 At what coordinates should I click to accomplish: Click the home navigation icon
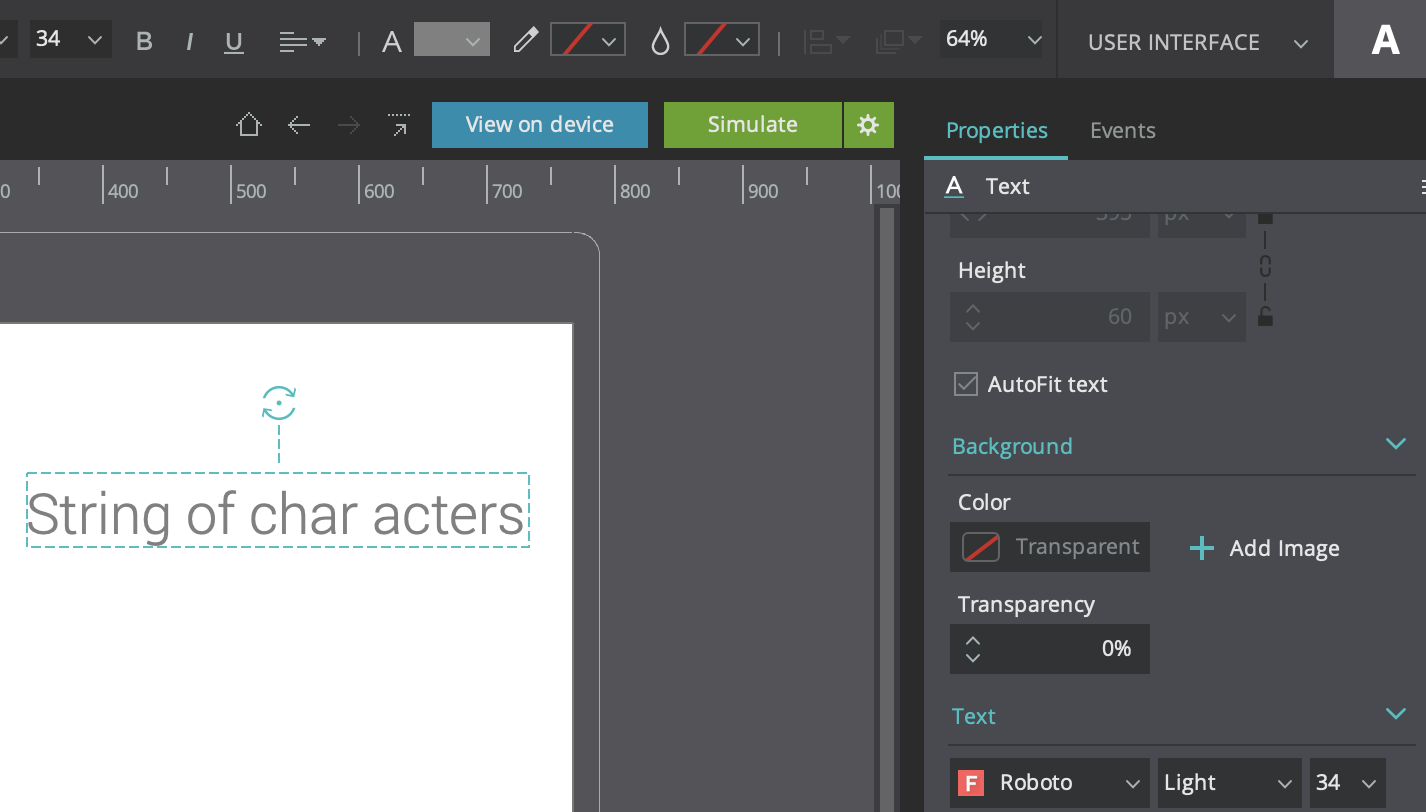(x=248, y=125)
